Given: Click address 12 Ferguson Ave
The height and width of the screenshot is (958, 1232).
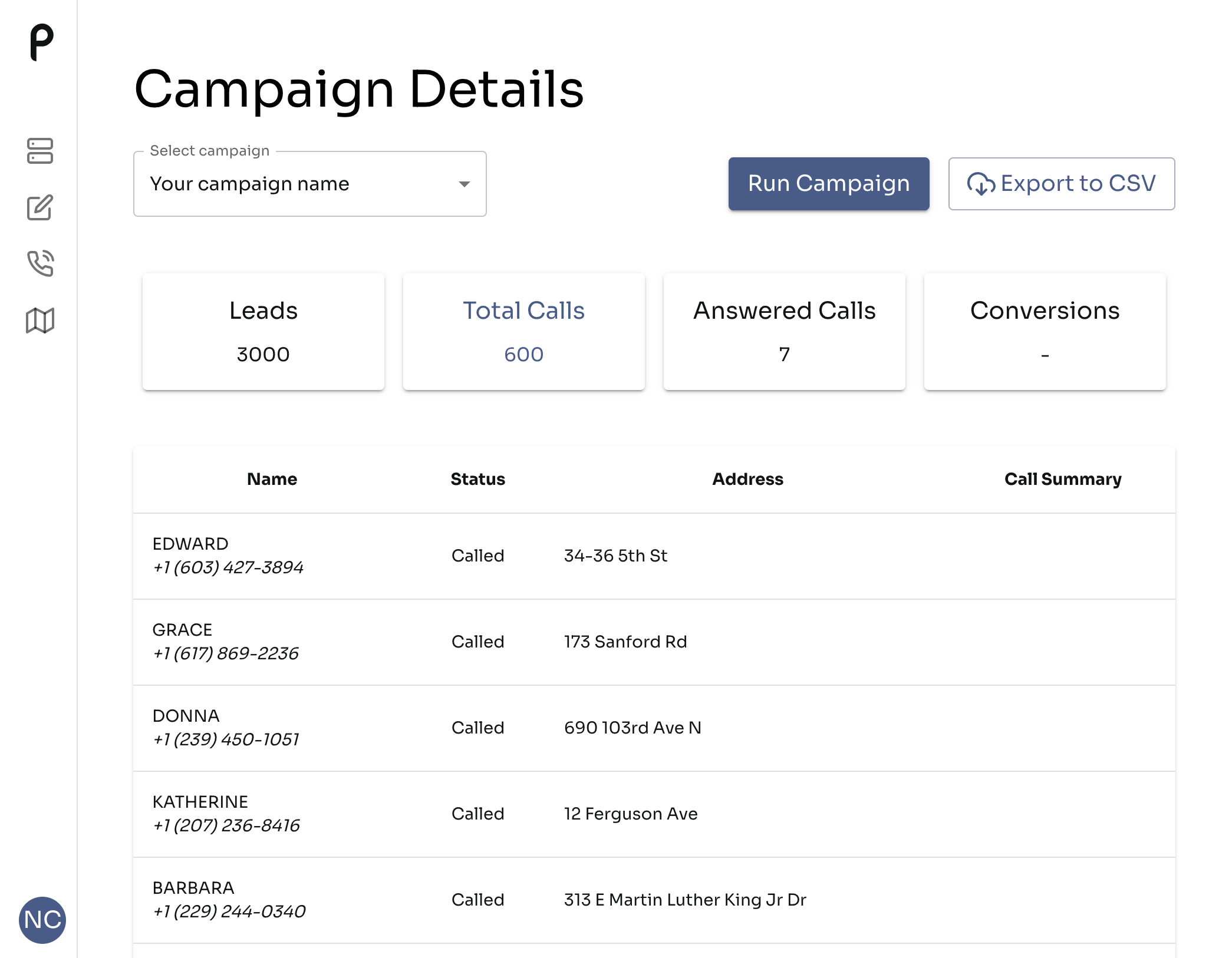Looking at the screenshot, I should (x=631, y=814).
